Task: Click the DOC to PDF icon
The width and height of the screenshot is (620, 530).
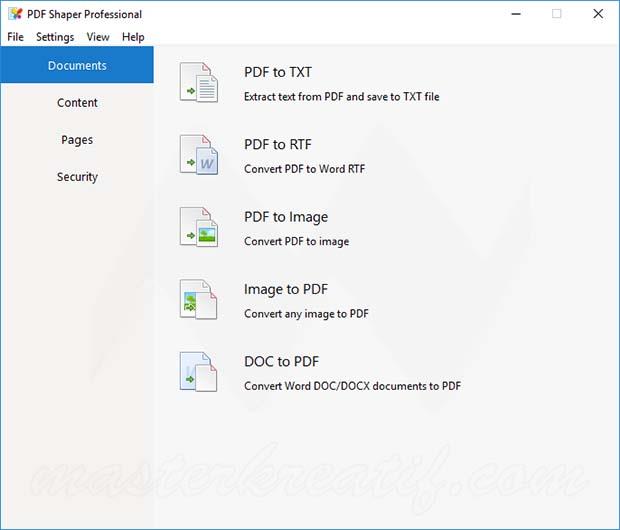Action: [198, 372]
